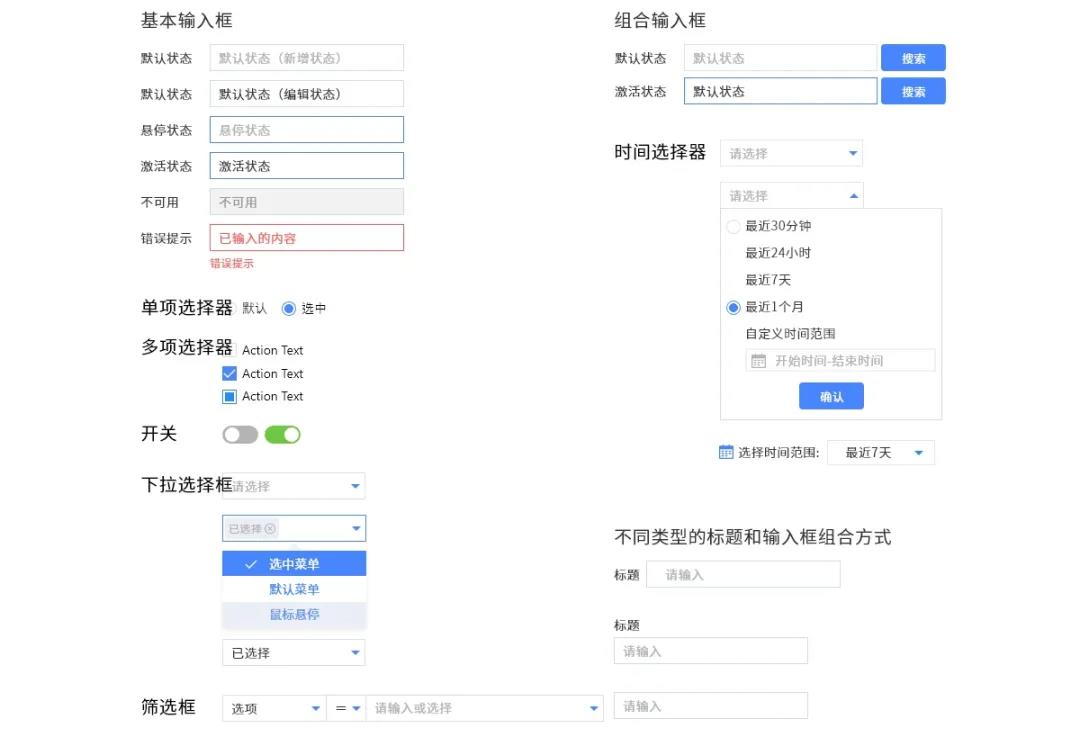Viewport: 1080px width, 737px height.
Task: Click the indeterminate Action Text checkbox
Action: tap(229, 397)
